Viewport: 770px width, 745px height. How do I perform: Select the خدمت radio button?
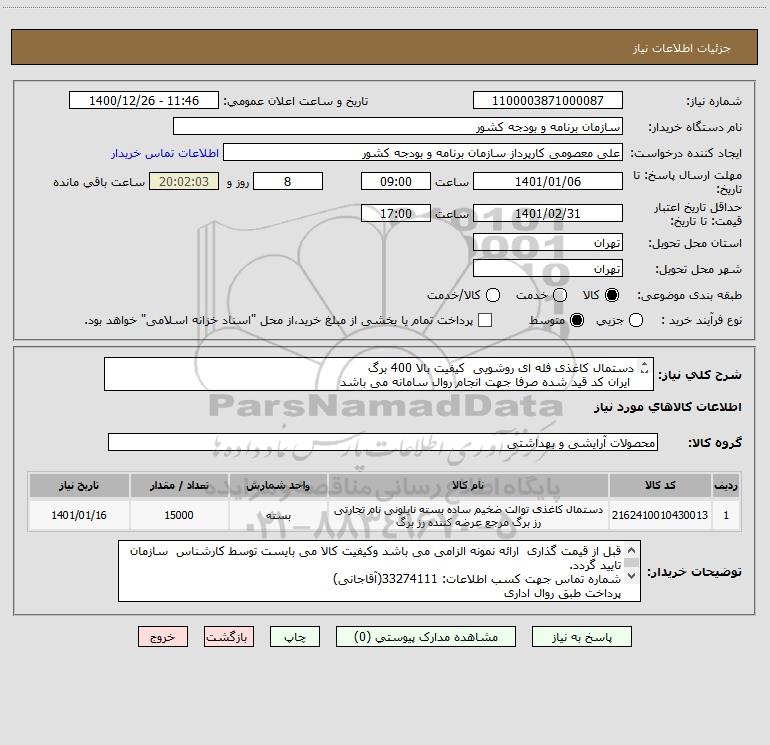click(x=560, y=295)
